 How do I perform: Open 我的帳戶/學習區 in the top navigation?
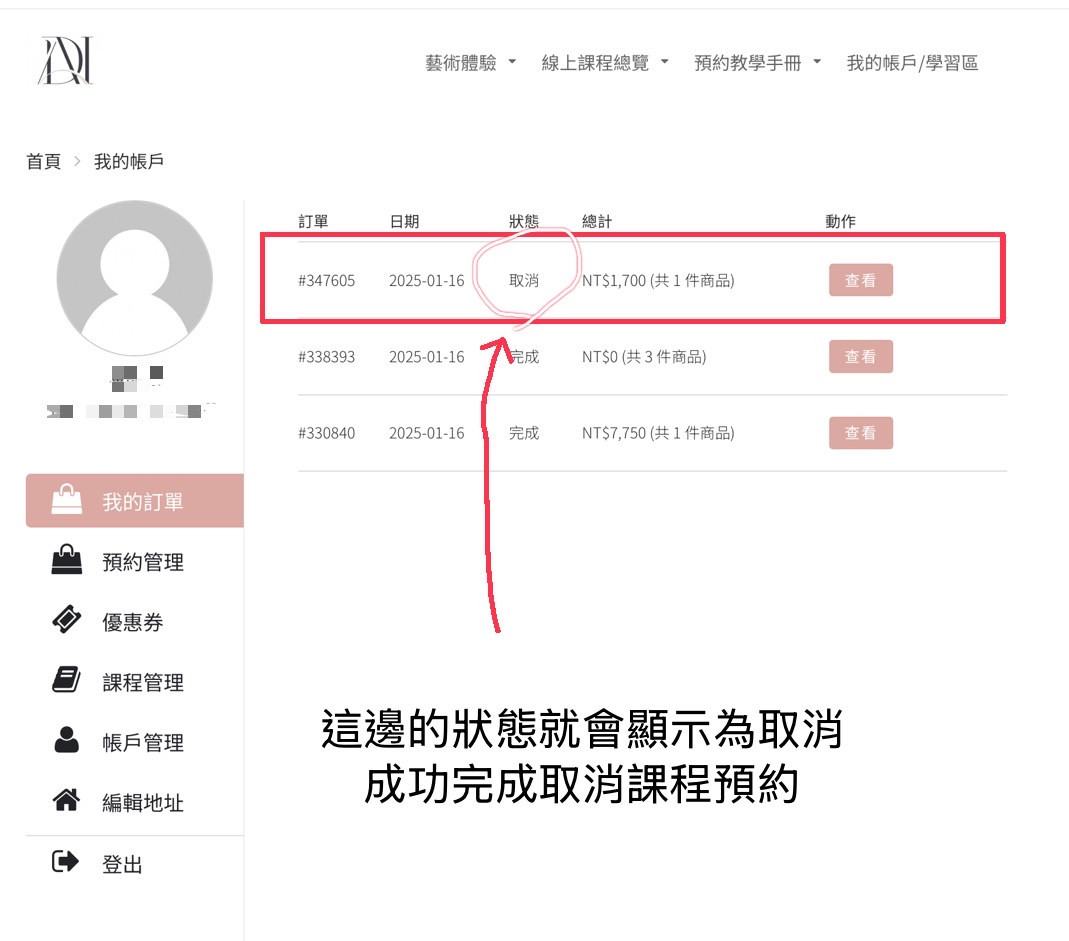click(912, 63)
